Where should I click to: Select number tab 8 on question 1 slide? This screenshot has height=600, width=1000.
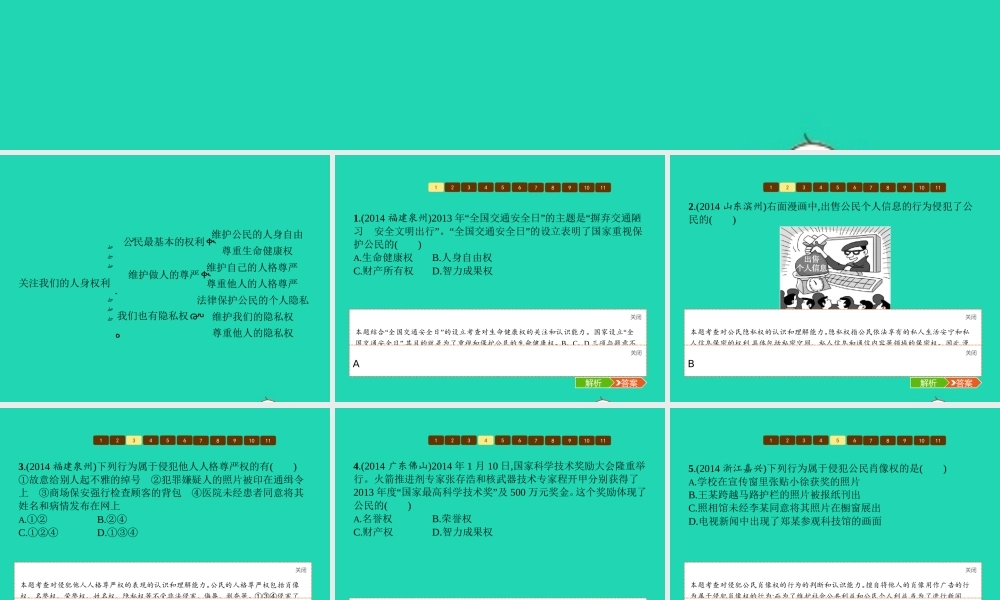click(x=553, y=187)
